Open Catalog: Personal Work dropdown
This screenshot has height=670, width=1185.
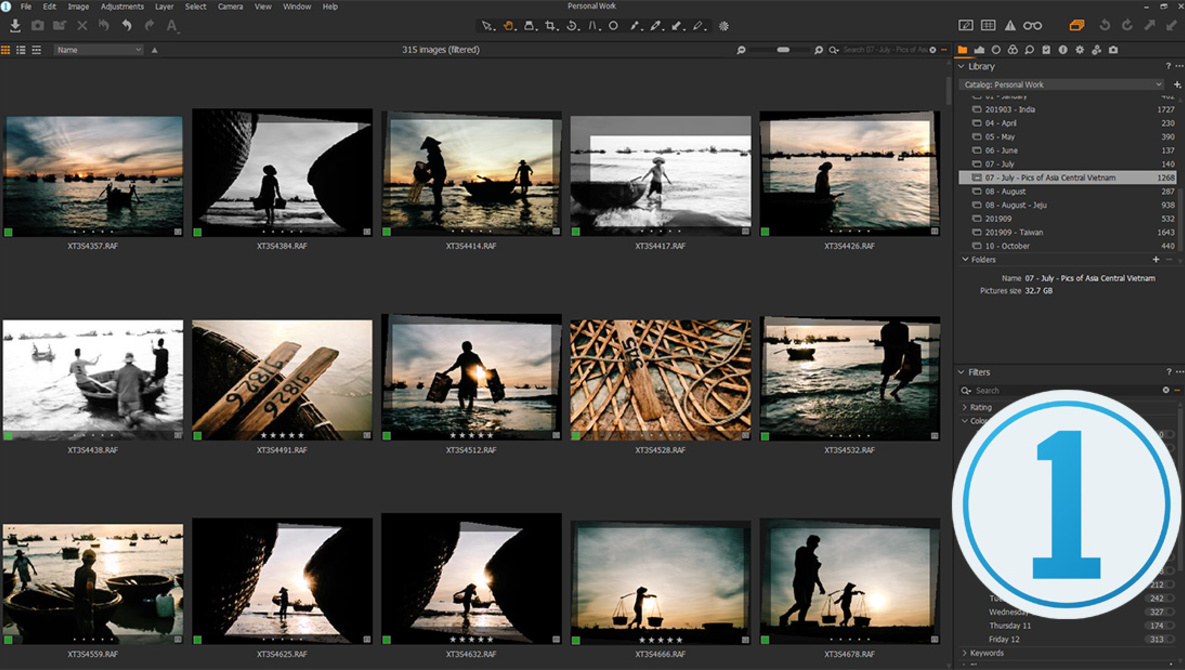[x=1061, y=85]
